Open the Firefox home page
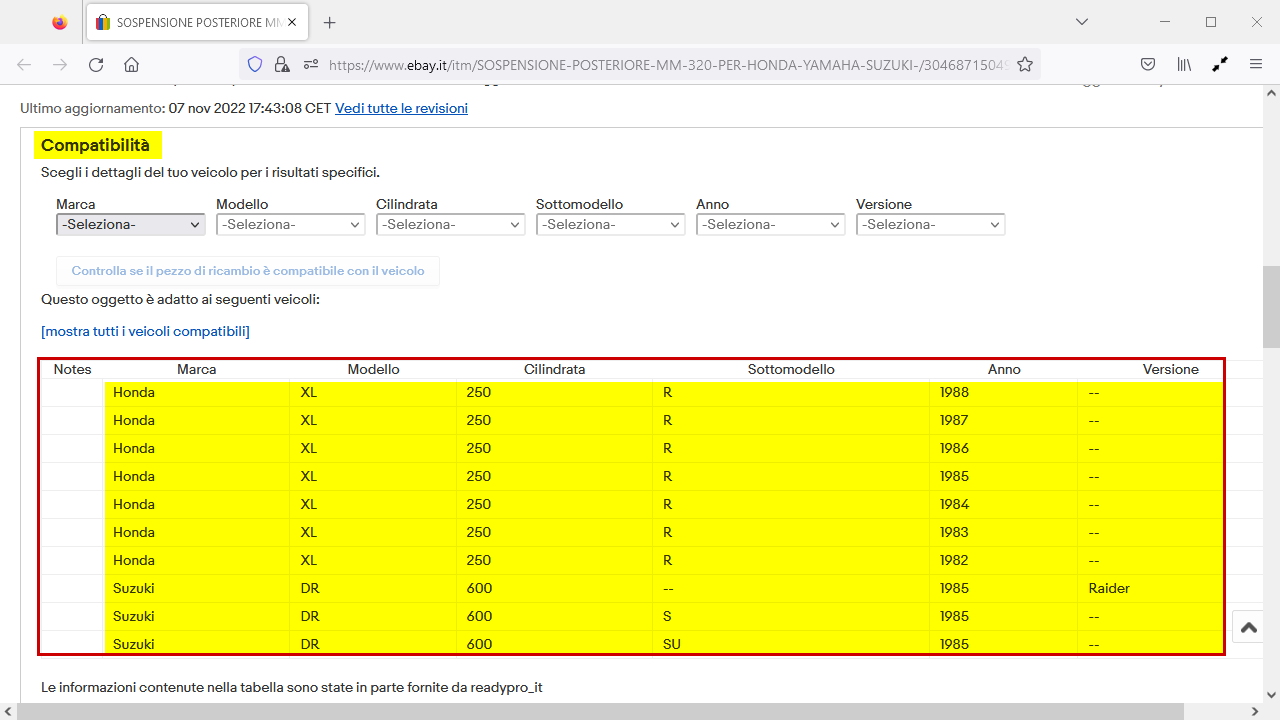Image resolution: width=1280 pixels, height=720 pixels. coord(131,64)
